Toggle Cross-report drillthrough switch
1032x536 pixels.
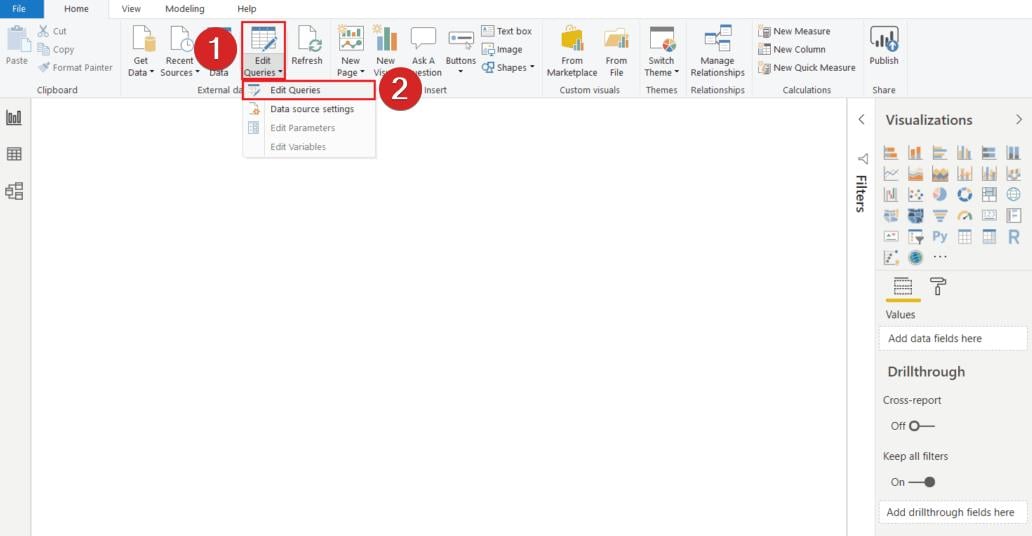click(921, 426)
